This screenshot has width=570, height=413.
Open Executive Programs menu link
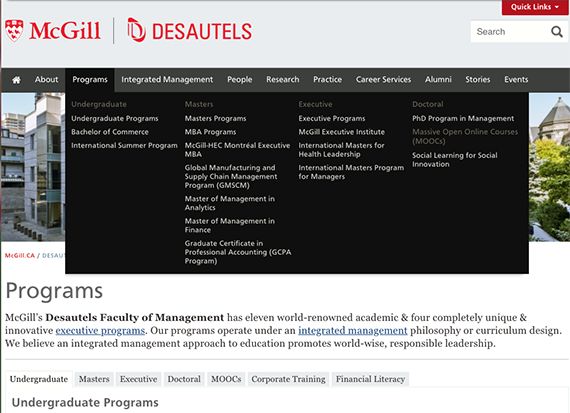pyautogui.click(x=332, y=119)
